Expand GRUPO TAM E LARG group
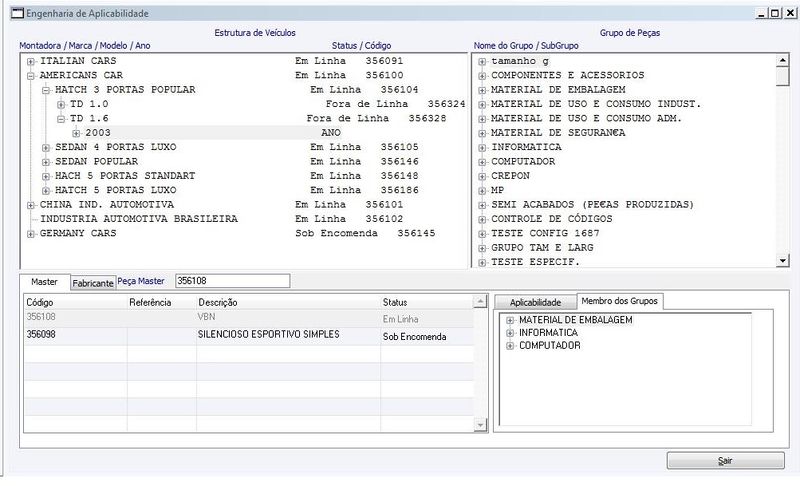The height and width of the screenshot is (486, 800). point(482,248)
